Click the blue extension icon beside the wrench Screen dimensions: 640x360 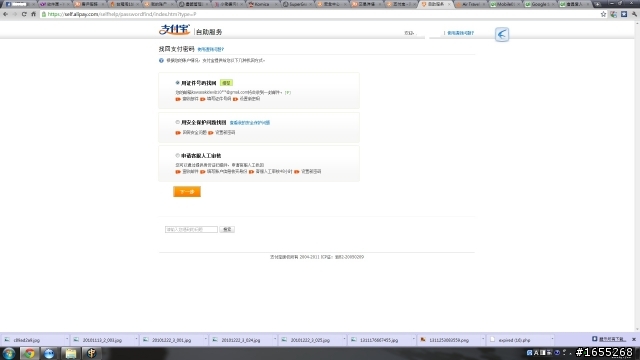coord(624,14)
